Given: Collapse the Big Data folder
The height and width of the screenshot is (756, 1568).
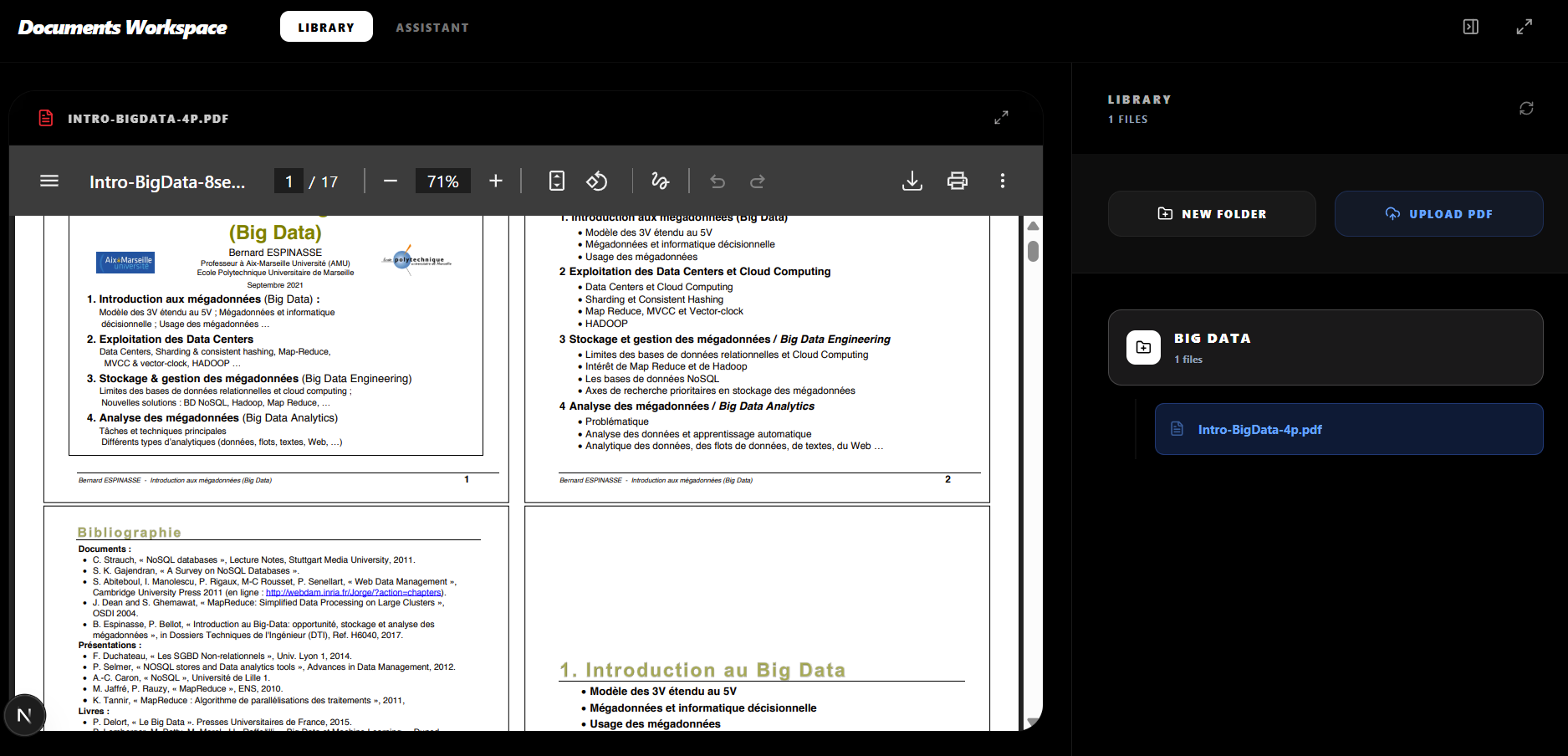Looking at the screenshot, I should pos(1325,347).
